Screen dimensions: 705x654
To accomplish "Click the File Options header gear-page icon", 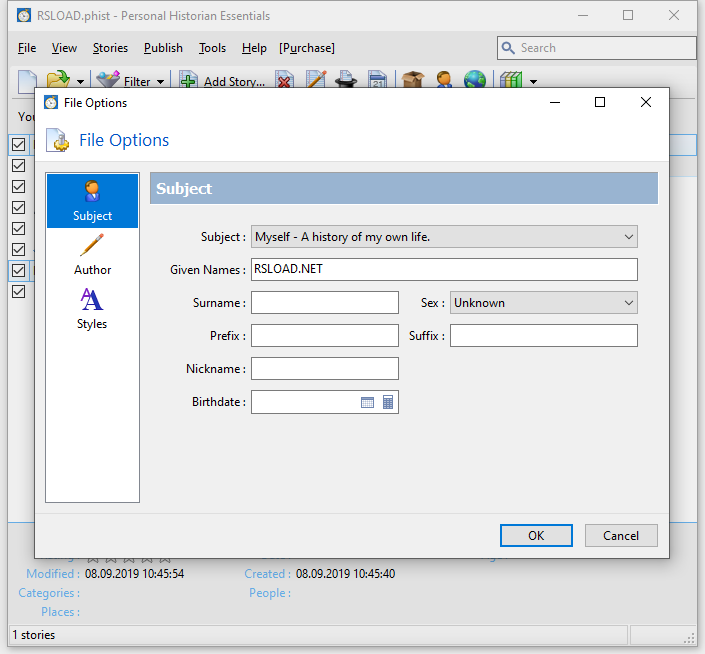I will coord(58,140).
